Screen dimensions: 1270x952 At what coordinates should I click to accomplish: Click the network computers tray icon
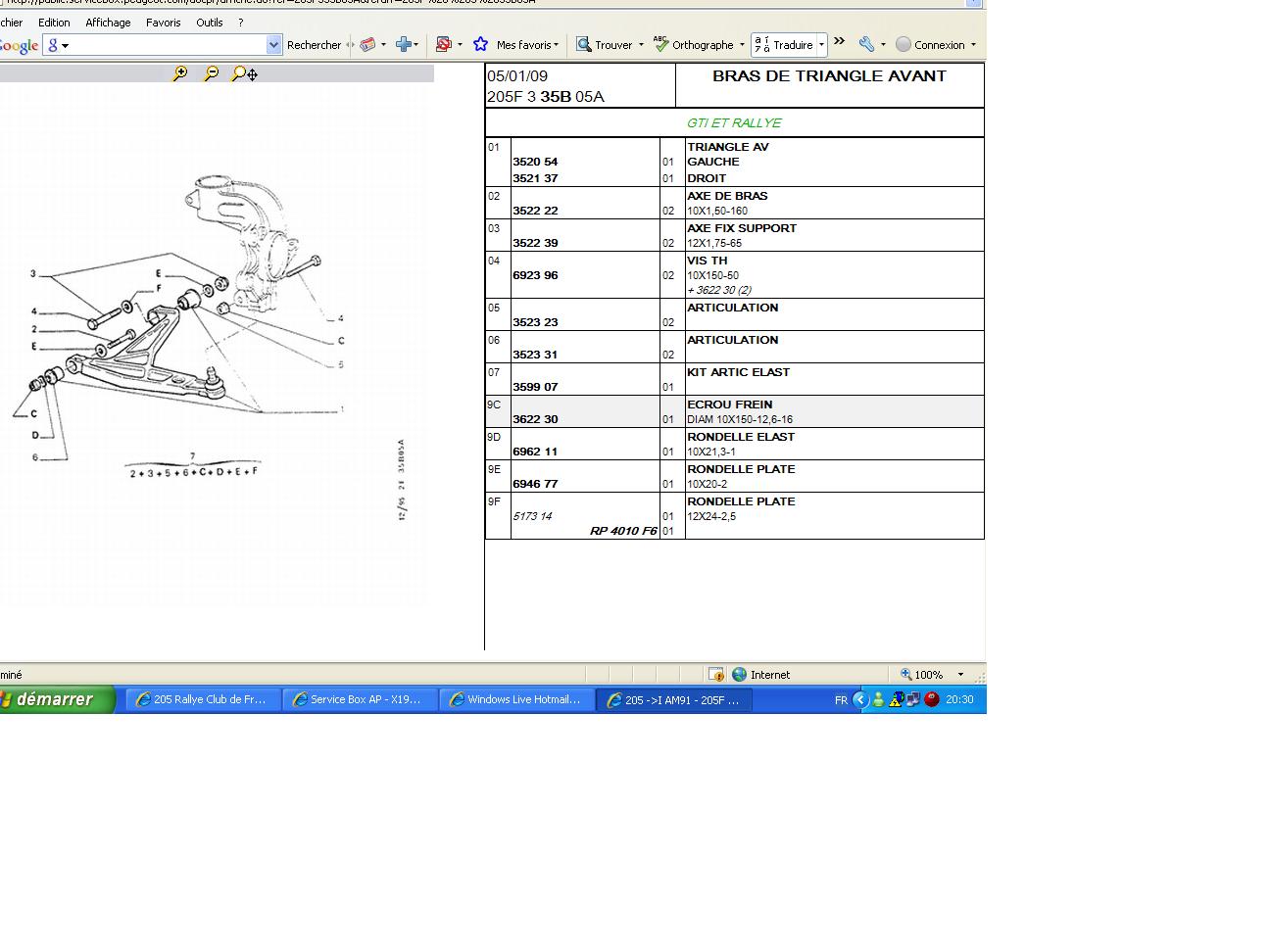(x=912, y=699)
